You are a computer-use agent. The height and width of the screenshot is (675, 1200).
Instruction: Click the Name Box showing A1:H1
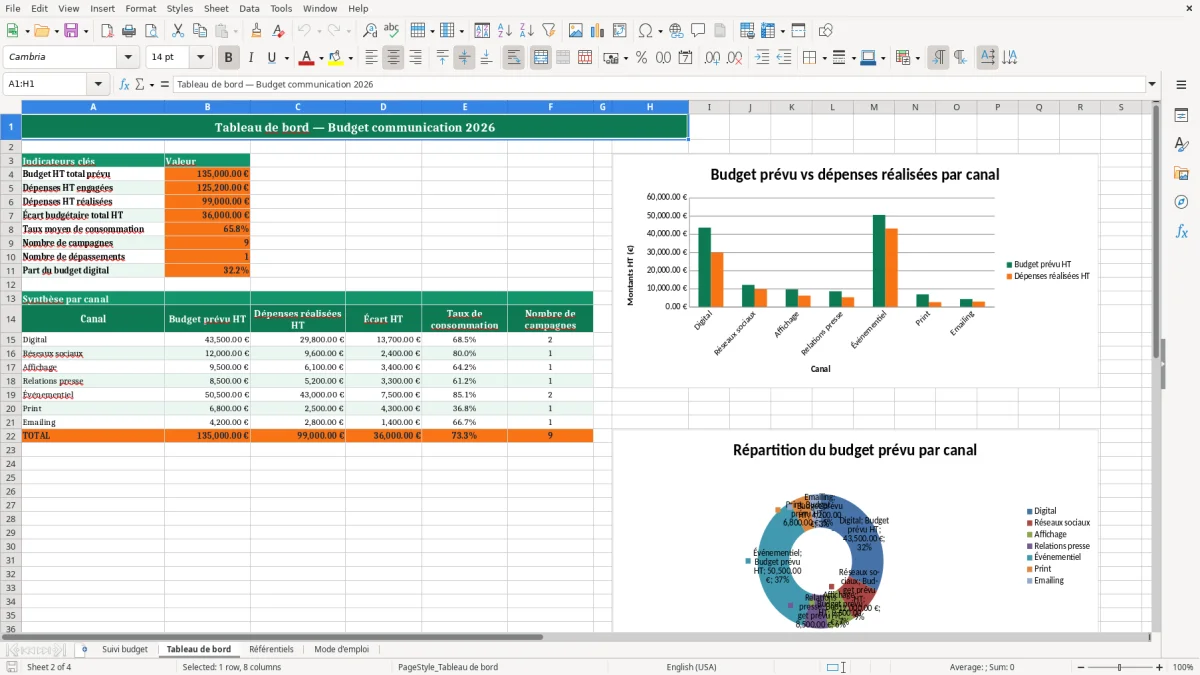click(x=47, y=84)
